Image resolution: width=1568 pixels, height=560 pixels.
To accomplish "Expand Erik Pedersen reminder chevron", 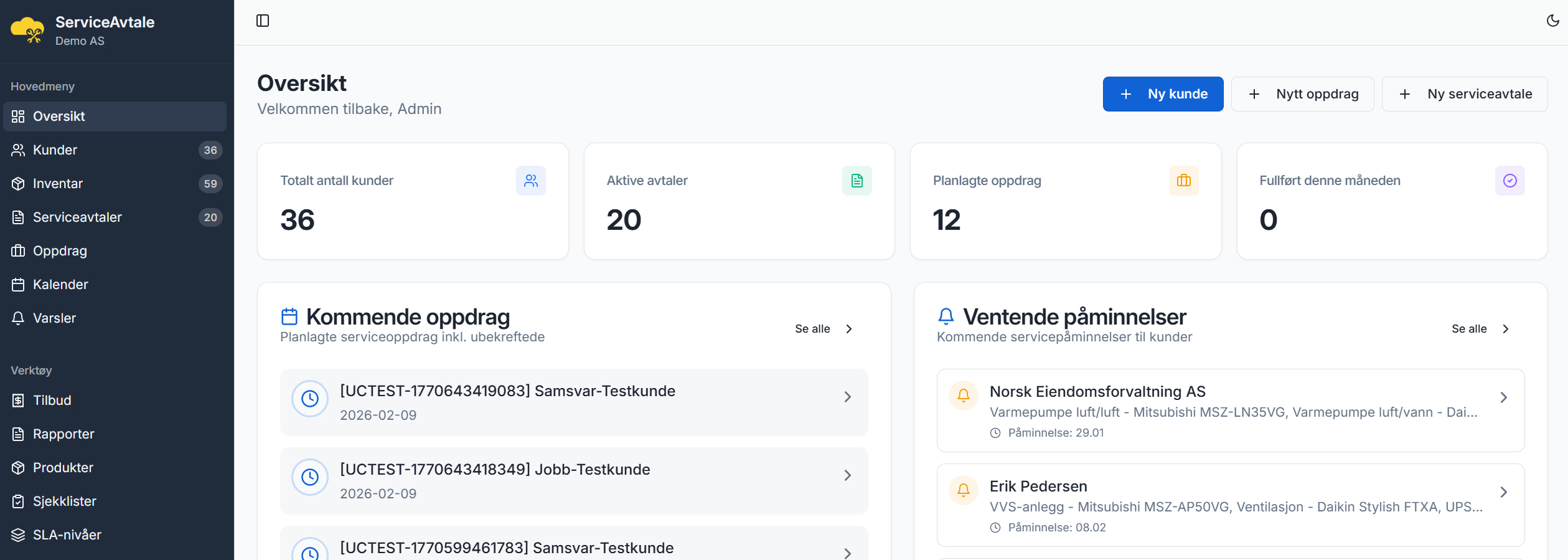I will click(1503, 492).
